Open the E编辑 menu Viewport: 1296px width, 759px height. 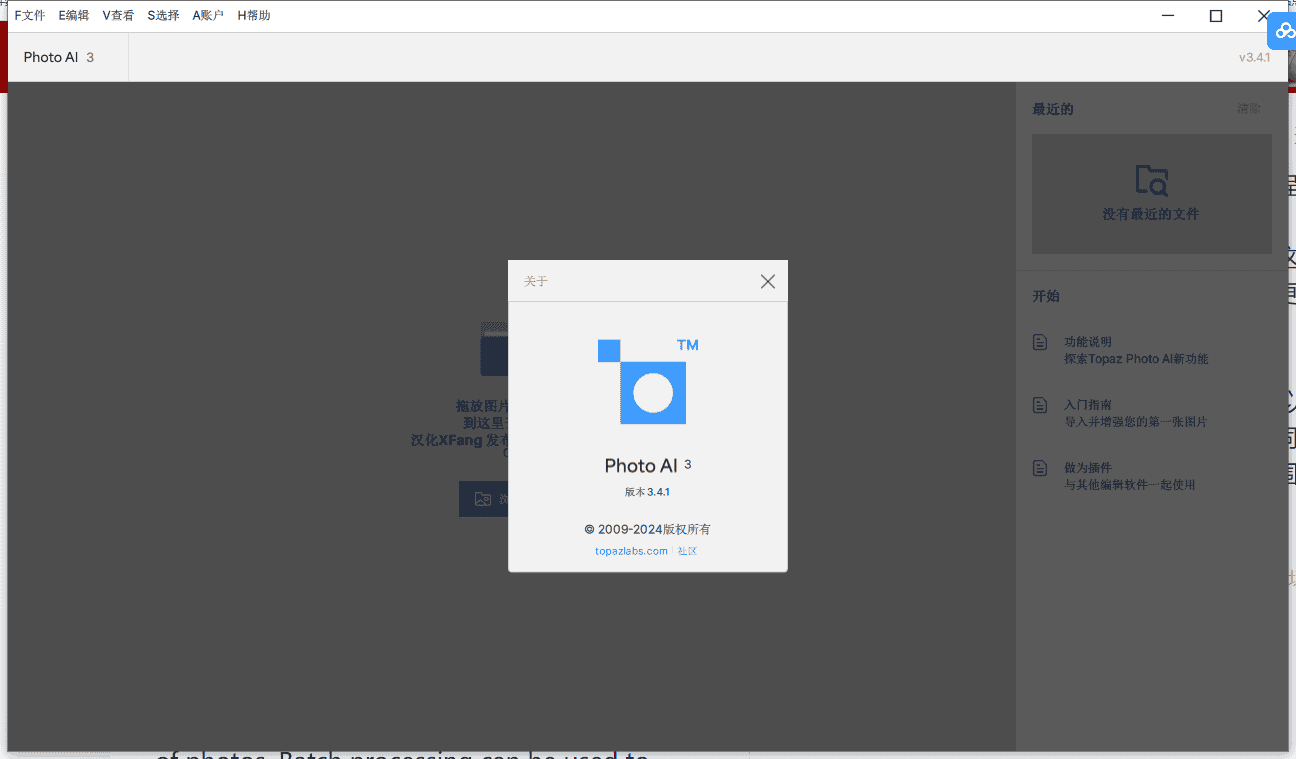[73, 16]
